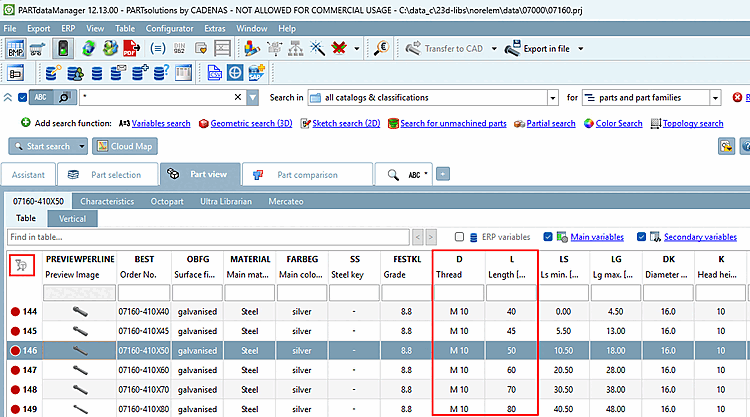Toggle the magnifier search mode button next to ABC
Viewport: 750px width, 417px height.
(65, 97)
